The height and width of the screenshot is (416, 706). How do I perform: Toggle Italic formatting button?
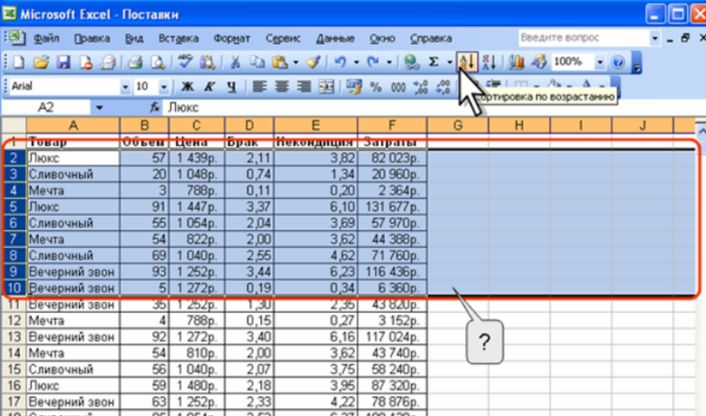[x=206, y=87]
